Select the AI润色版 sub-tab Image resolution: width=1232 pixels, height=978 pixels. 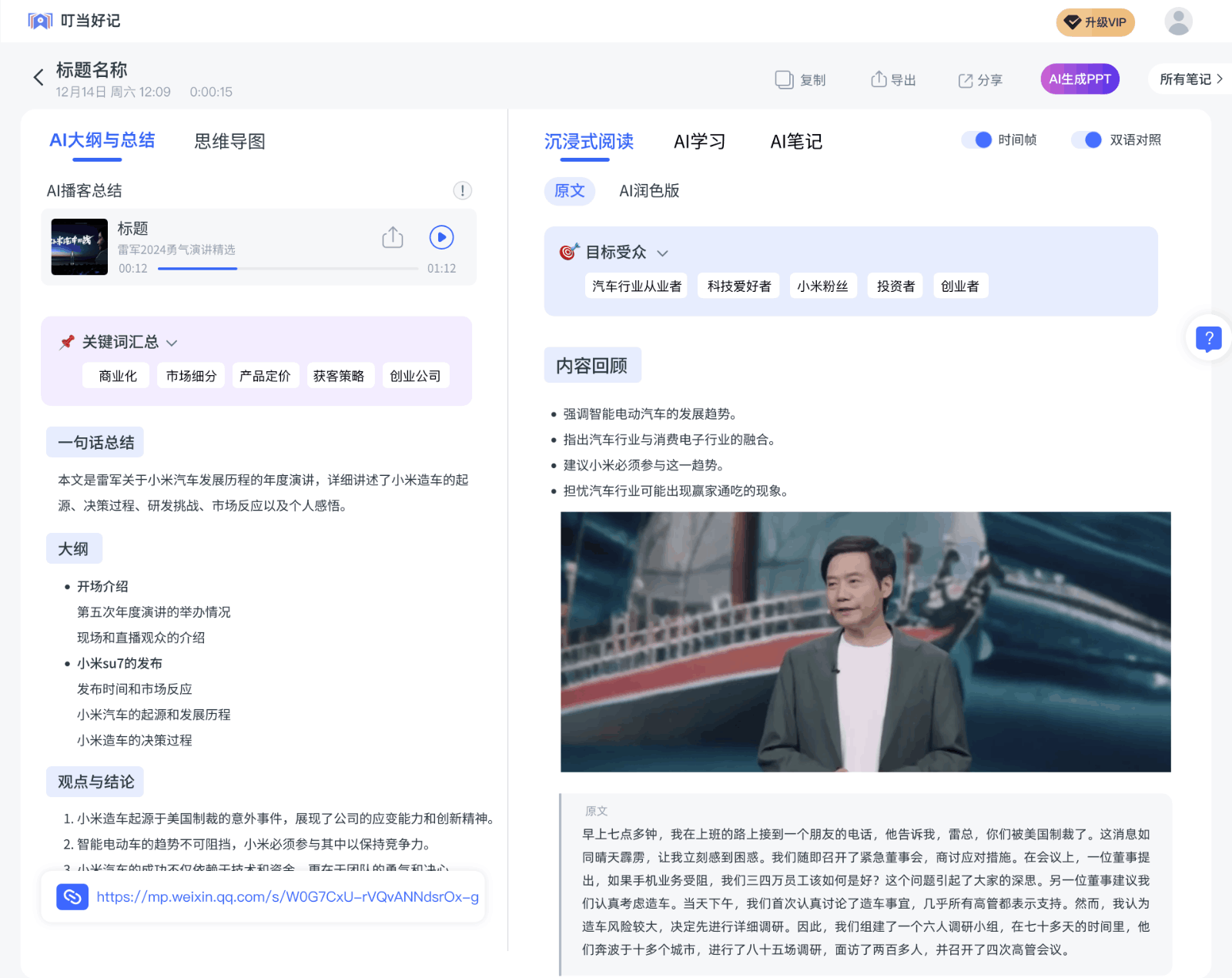click(649, 190)
